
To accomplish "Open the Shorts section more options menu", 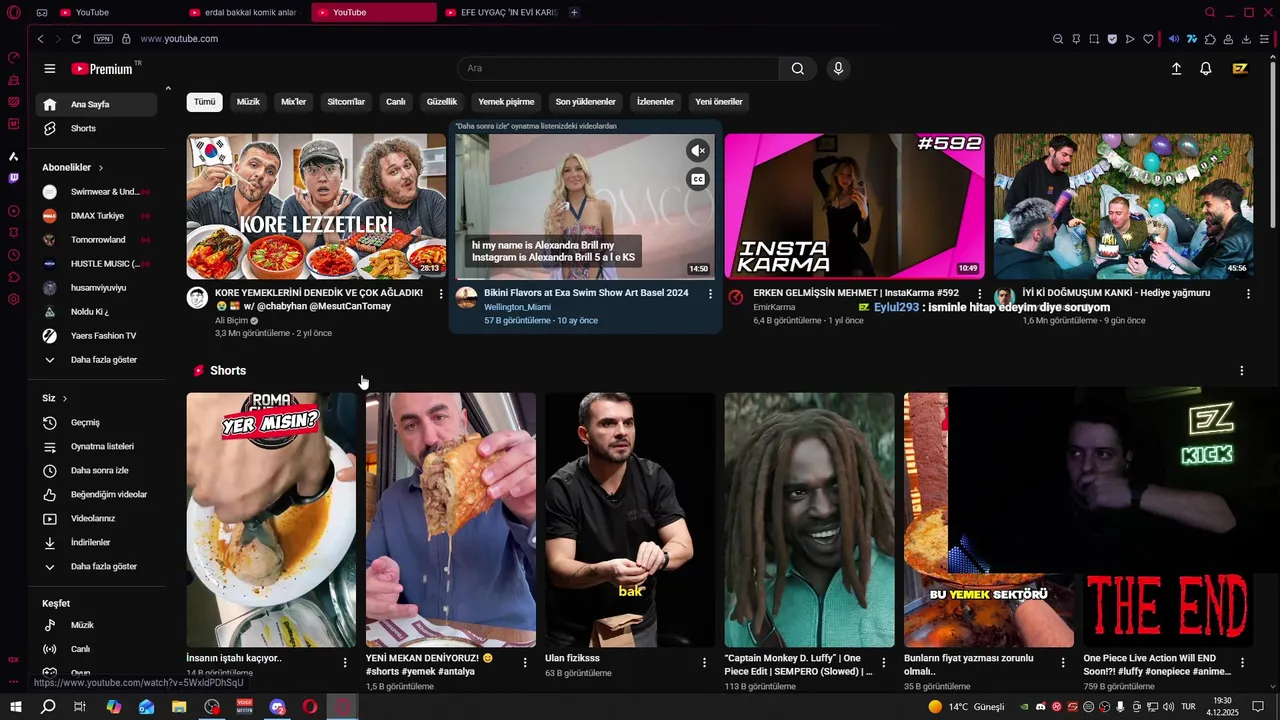I will (x=1242, y=371).
